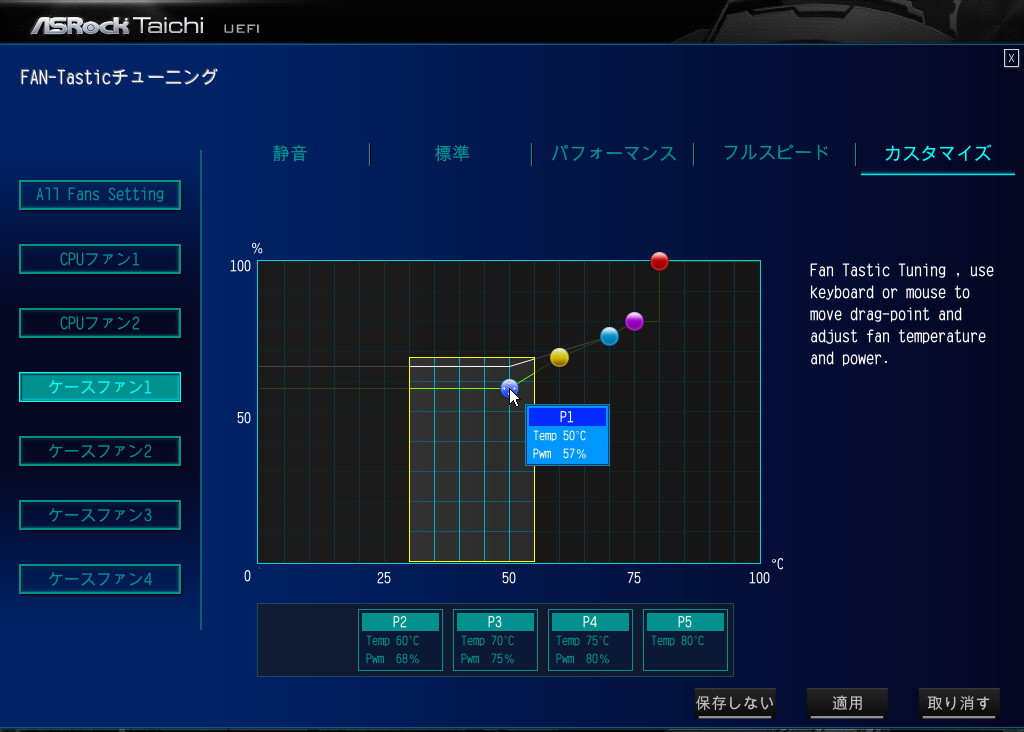Select CPUファン2
The width and height of the screenshot is (1024, 732).
100,323
